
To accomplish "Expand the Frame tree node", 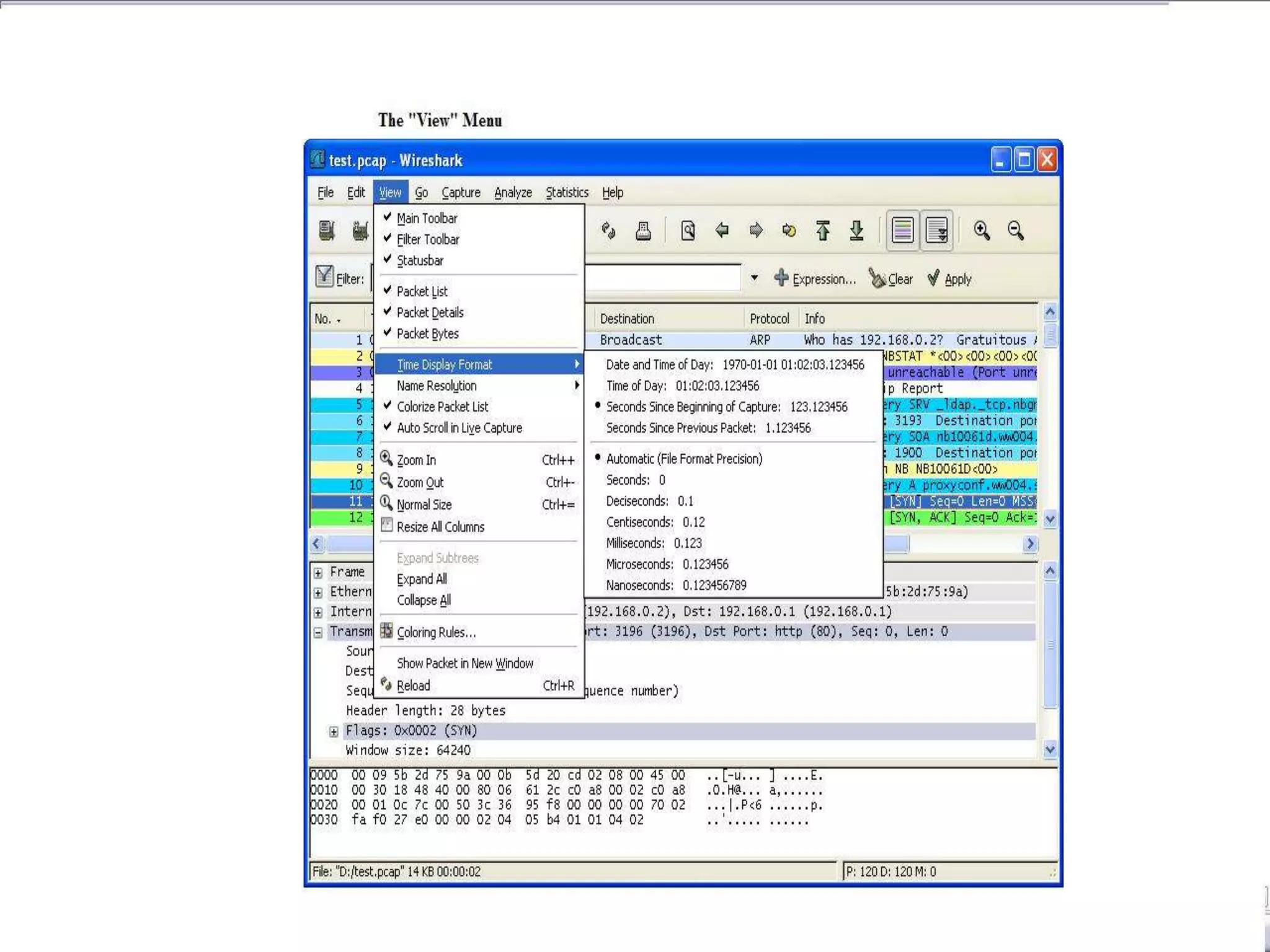I will click(x=318, y=573).
